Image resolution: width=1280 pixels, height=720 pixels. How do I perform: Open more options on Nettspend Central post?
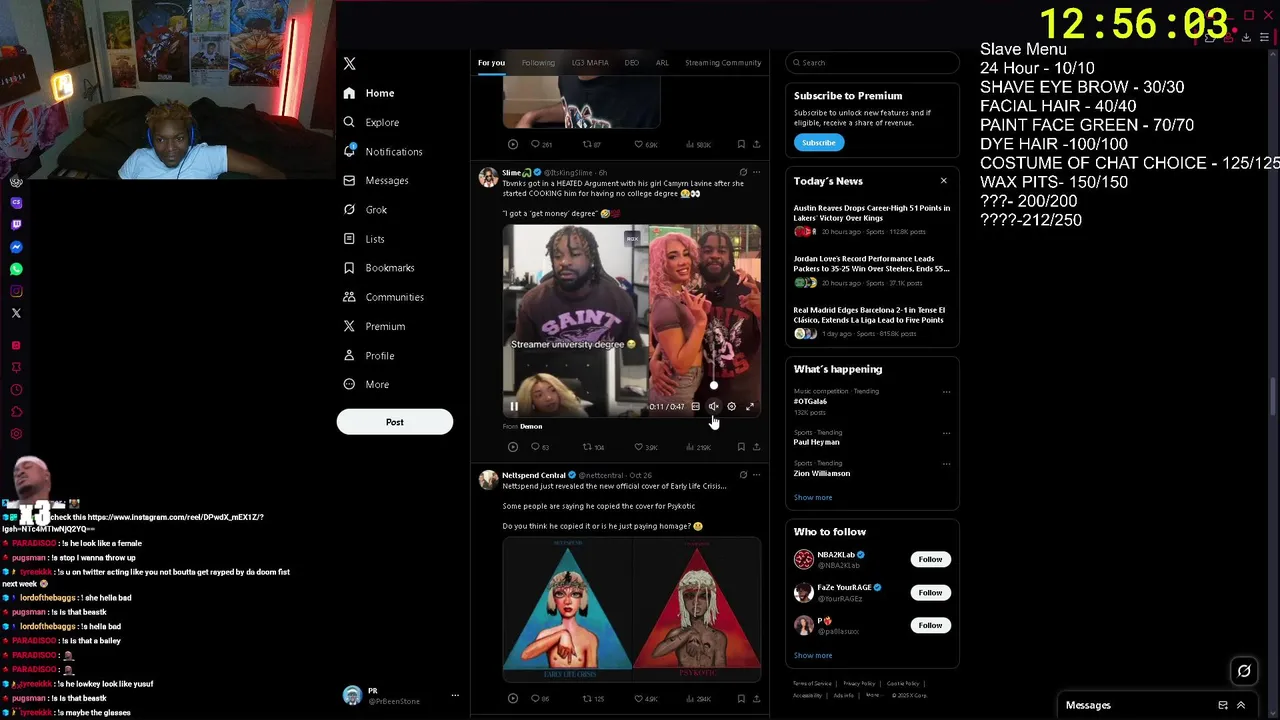(x=756, y=475)
